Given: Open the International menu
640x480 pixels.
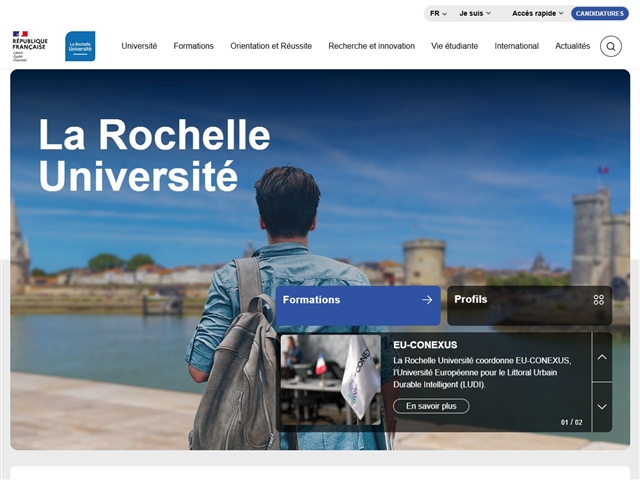Looking at the screenshot, I should (516, 46).
